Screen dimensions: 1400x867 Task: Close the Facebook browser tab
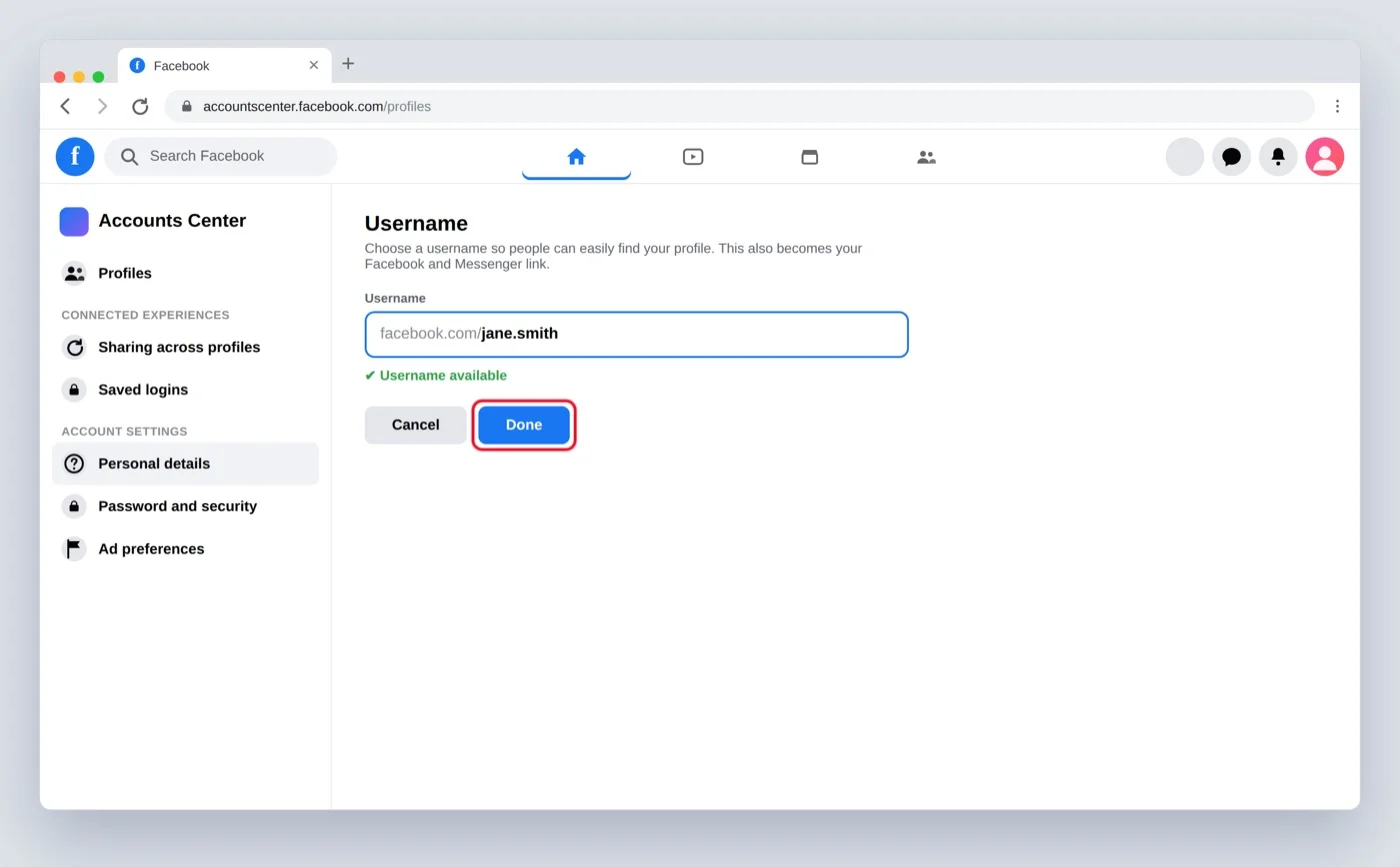(x=314, y=65)
